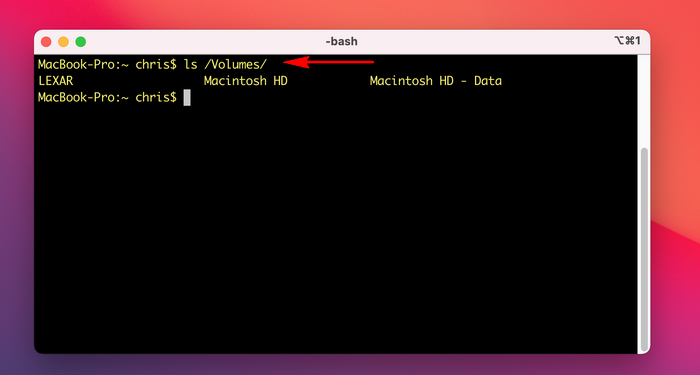This screenshot has width=700, height=375.
Task: Click the 'ls /Volumes/' command text
Action: pyautogui.click(x=225, y=64)
